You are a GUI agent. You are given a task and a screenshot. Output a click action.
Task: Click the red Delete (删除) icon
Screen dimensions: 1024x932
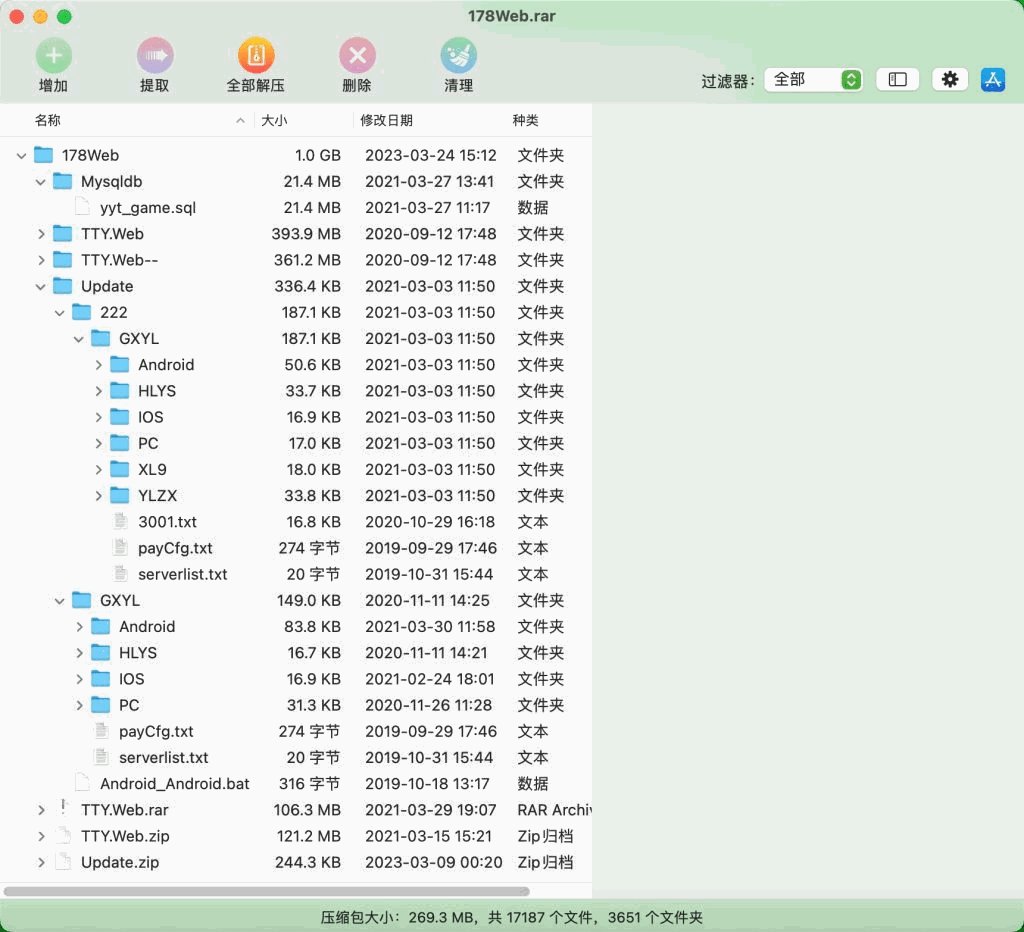(357, 55)
